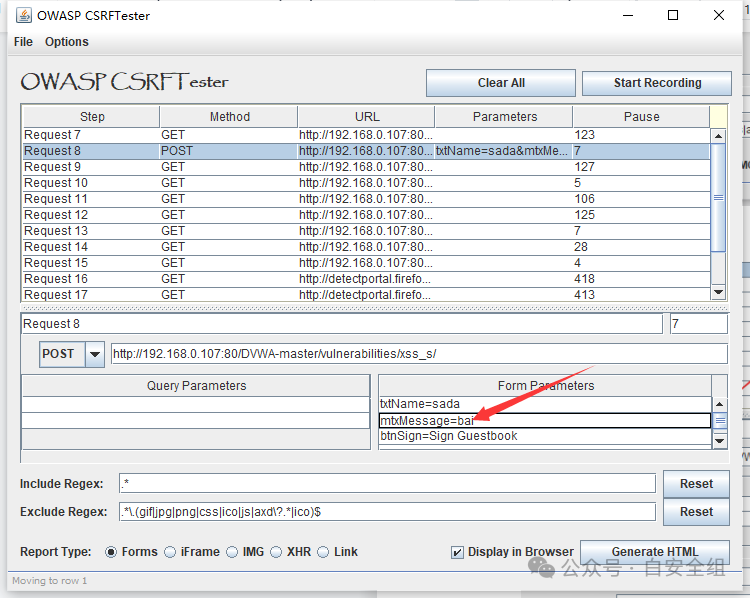Click the Clear All button
750x598 pixels.
pyautogui.click(x=501, y=83)
